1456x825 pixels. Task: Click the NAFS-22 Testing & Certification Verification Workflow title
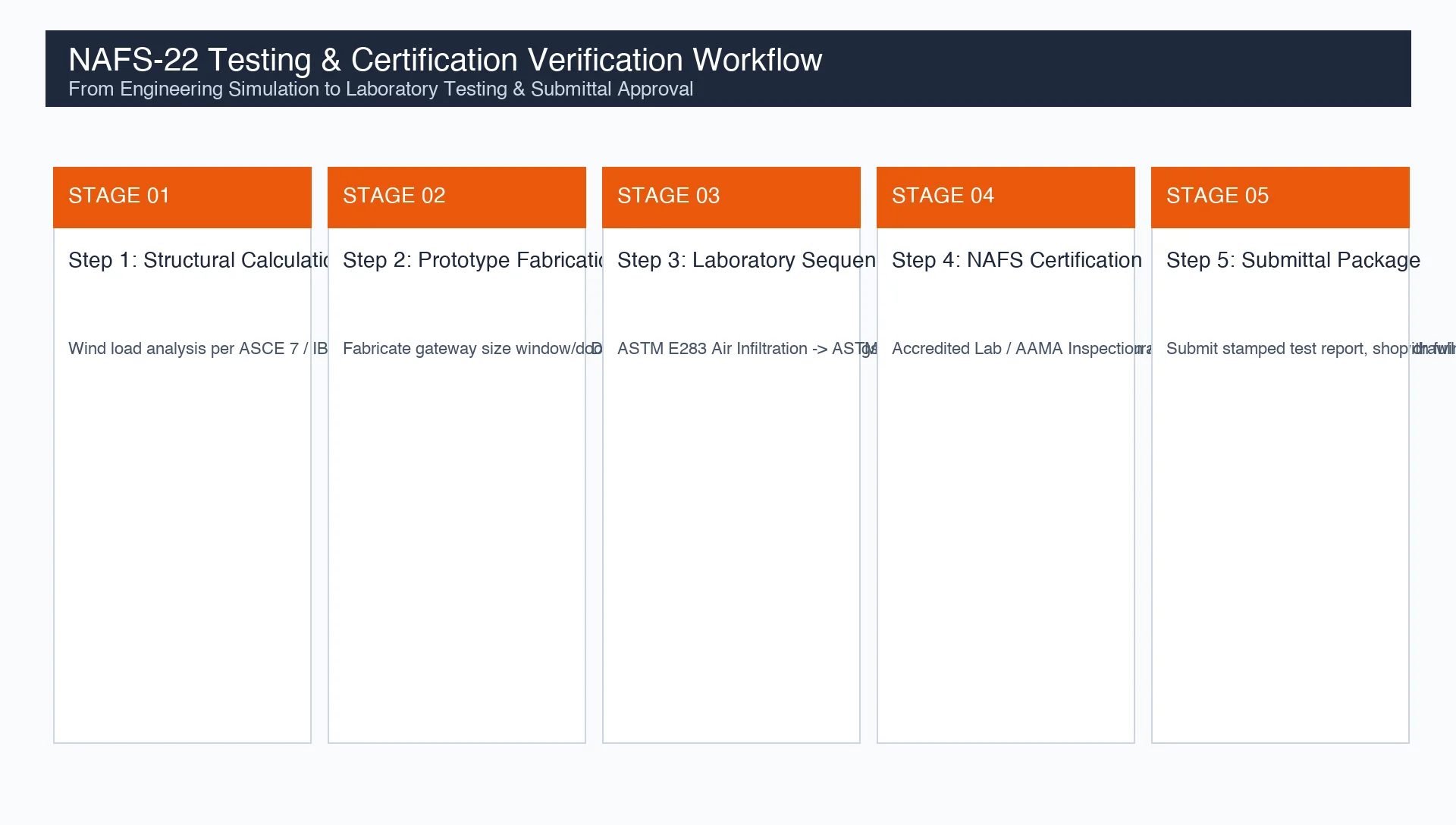point(445,60)
